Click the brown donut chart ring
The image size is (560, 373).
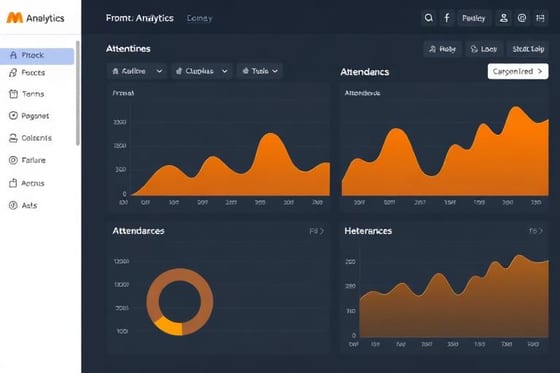180,274
